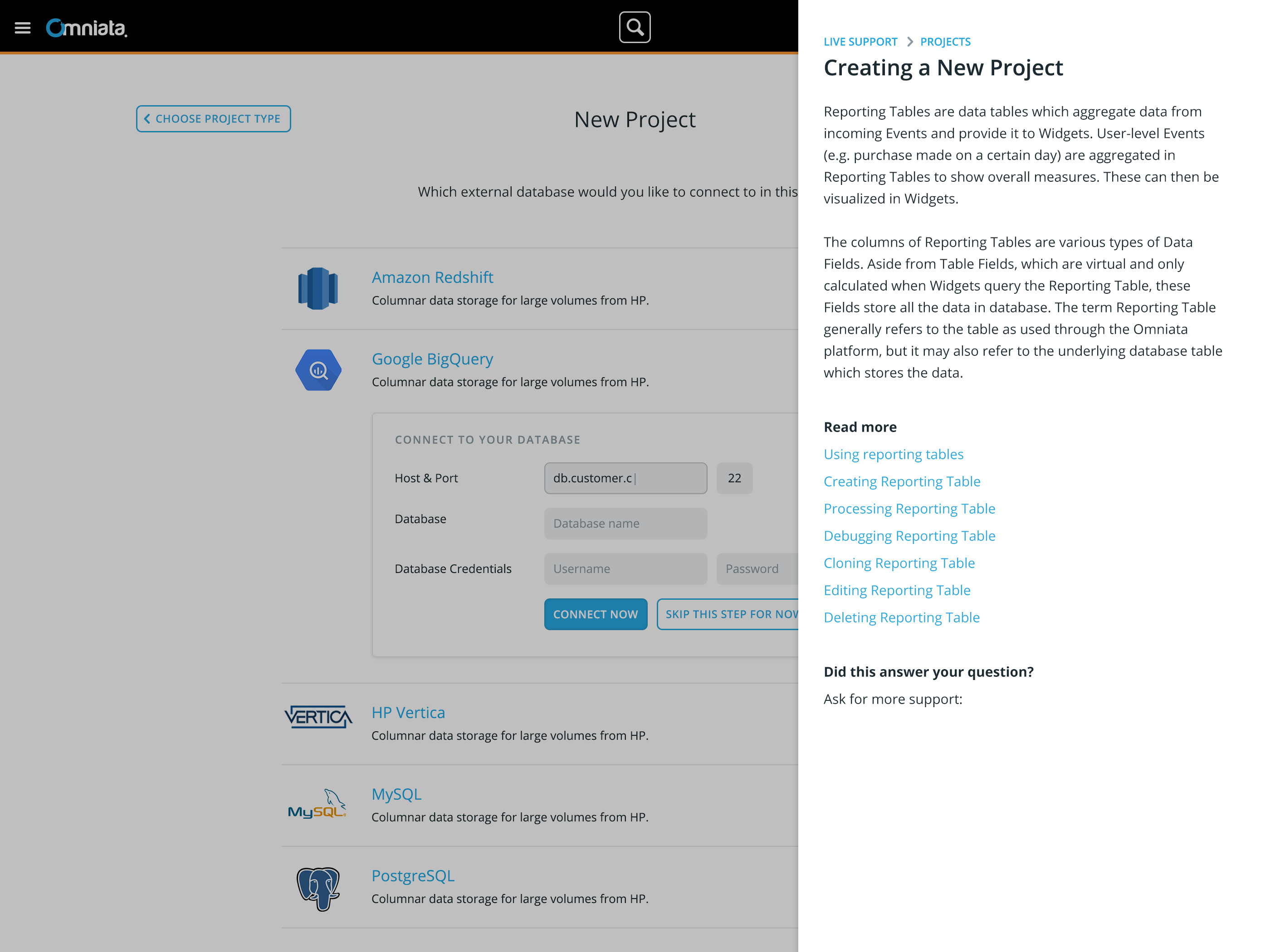Click the hamburger menu icon top-left
The width and height of the screenshot is (1270, 952).
pyautogui.click(x=22, y=27)
